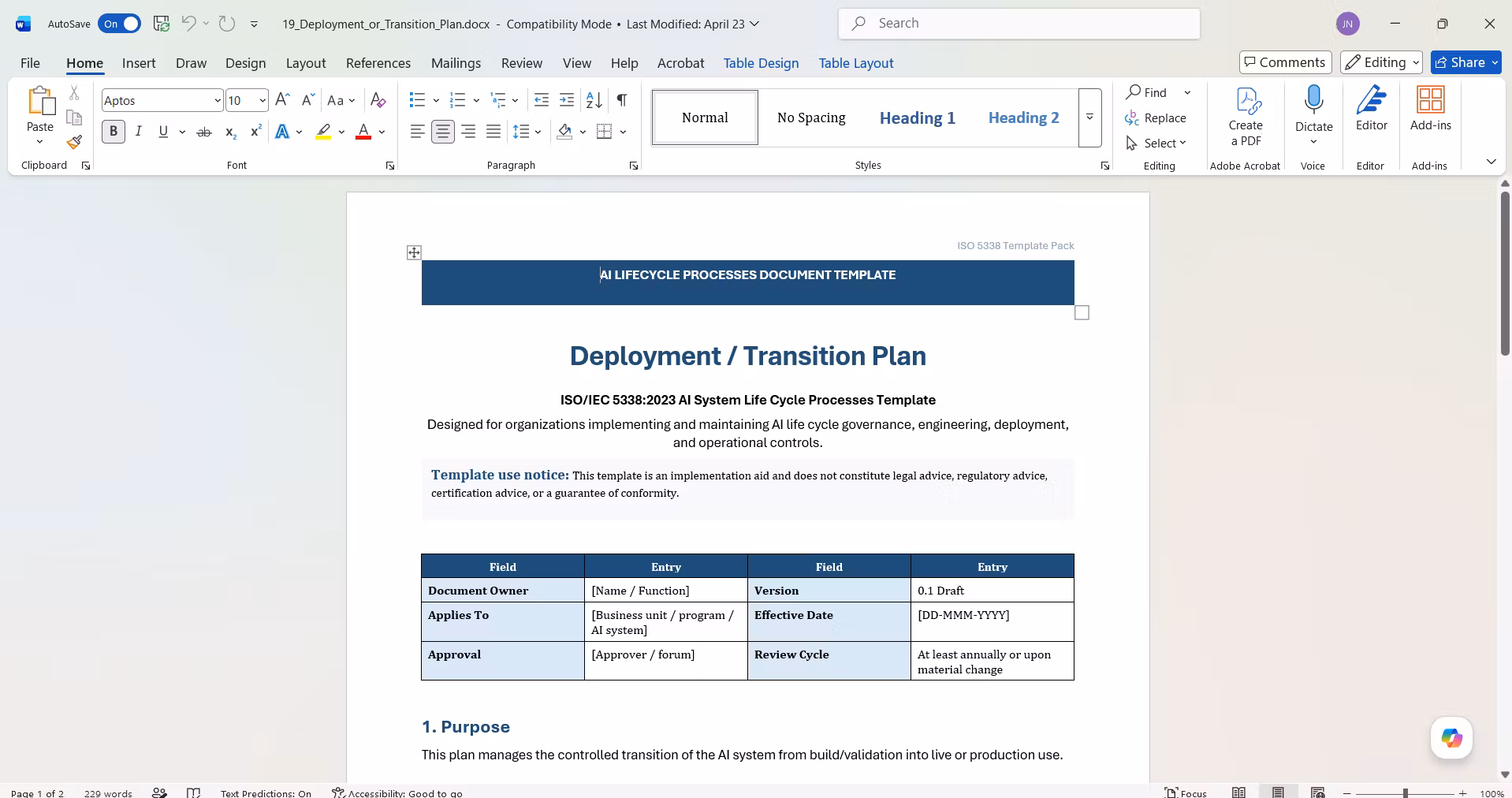Justify paragraph text

pos(493,132)
